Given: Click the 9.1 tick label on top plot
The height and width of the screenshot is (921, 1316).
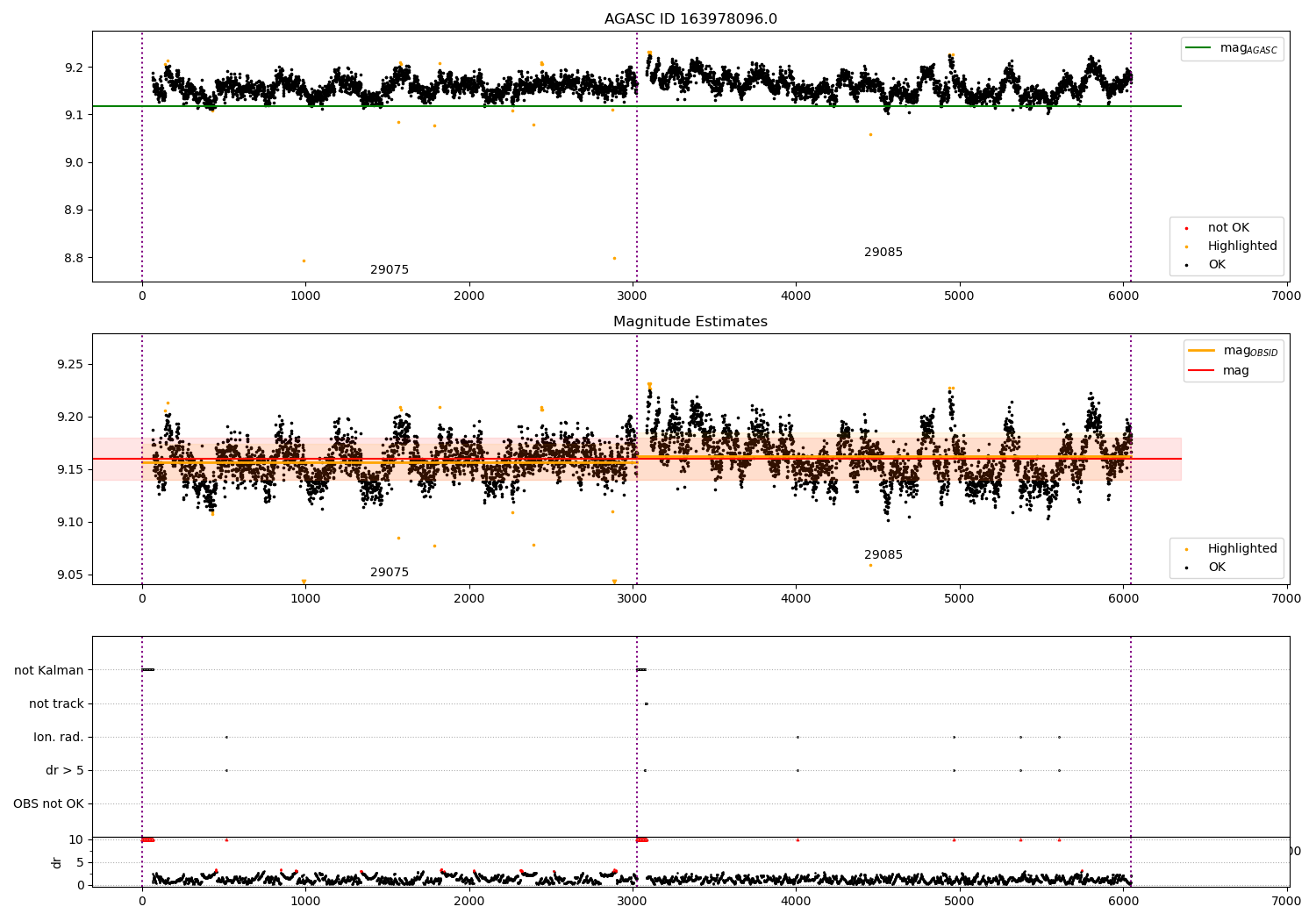Looking at the screenshot, I should [x=74, y=115].
